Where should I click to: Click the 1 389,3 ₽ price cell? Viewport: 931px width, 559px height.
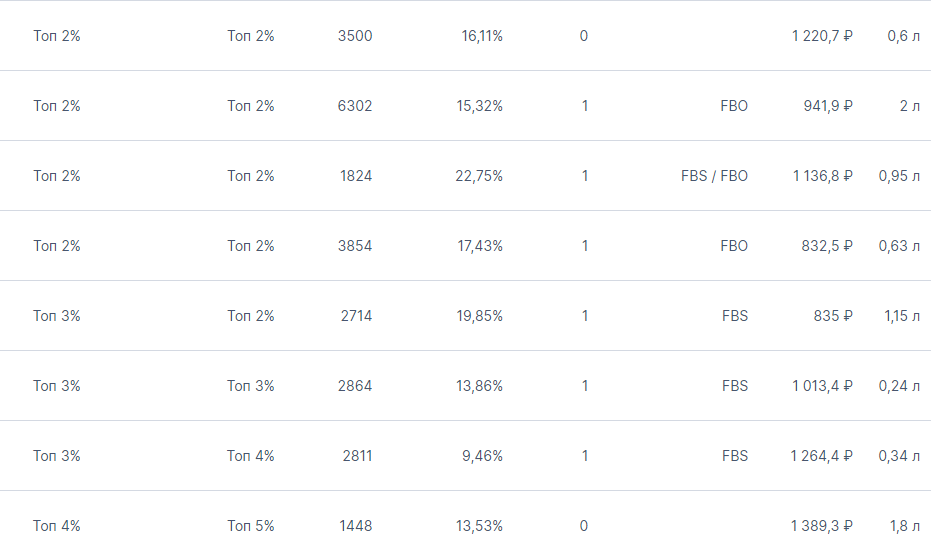coord(822,526)
